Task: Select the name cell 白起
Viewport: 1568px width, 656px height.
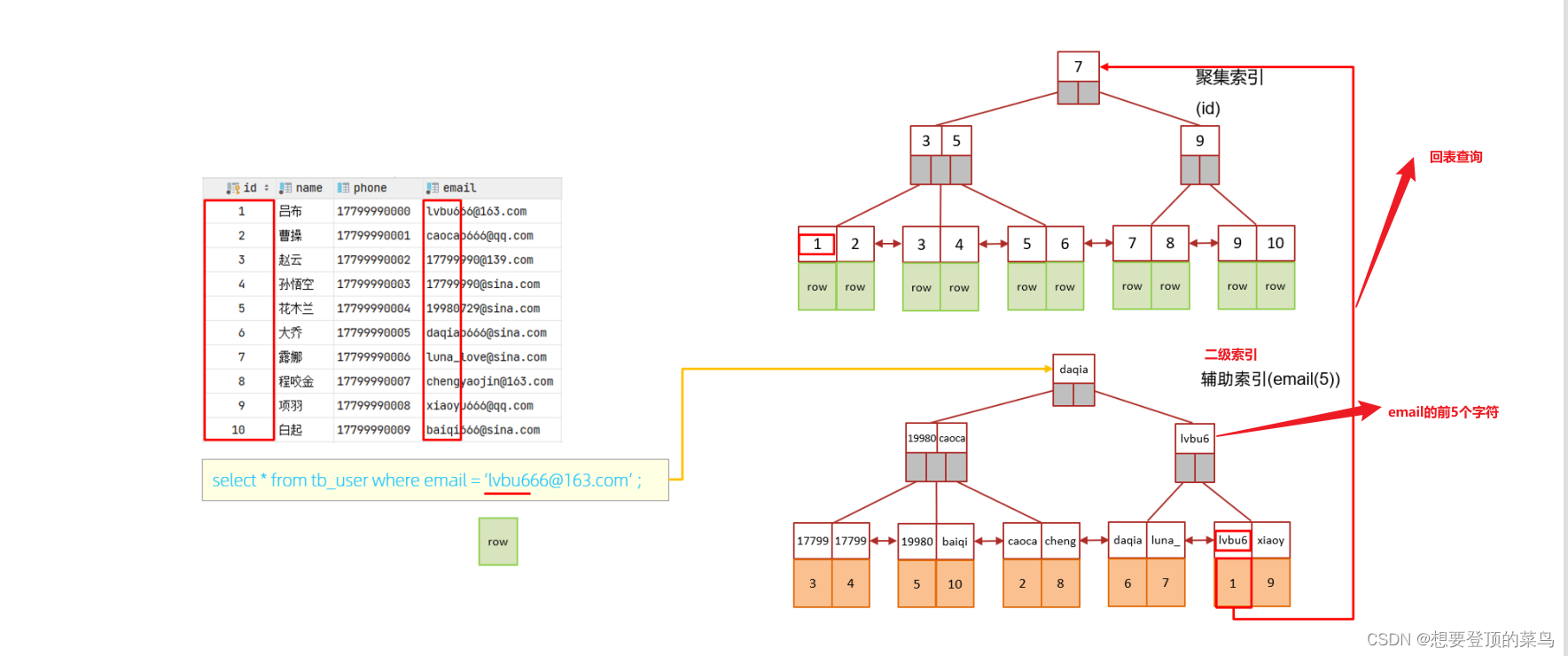Action: 291,430
